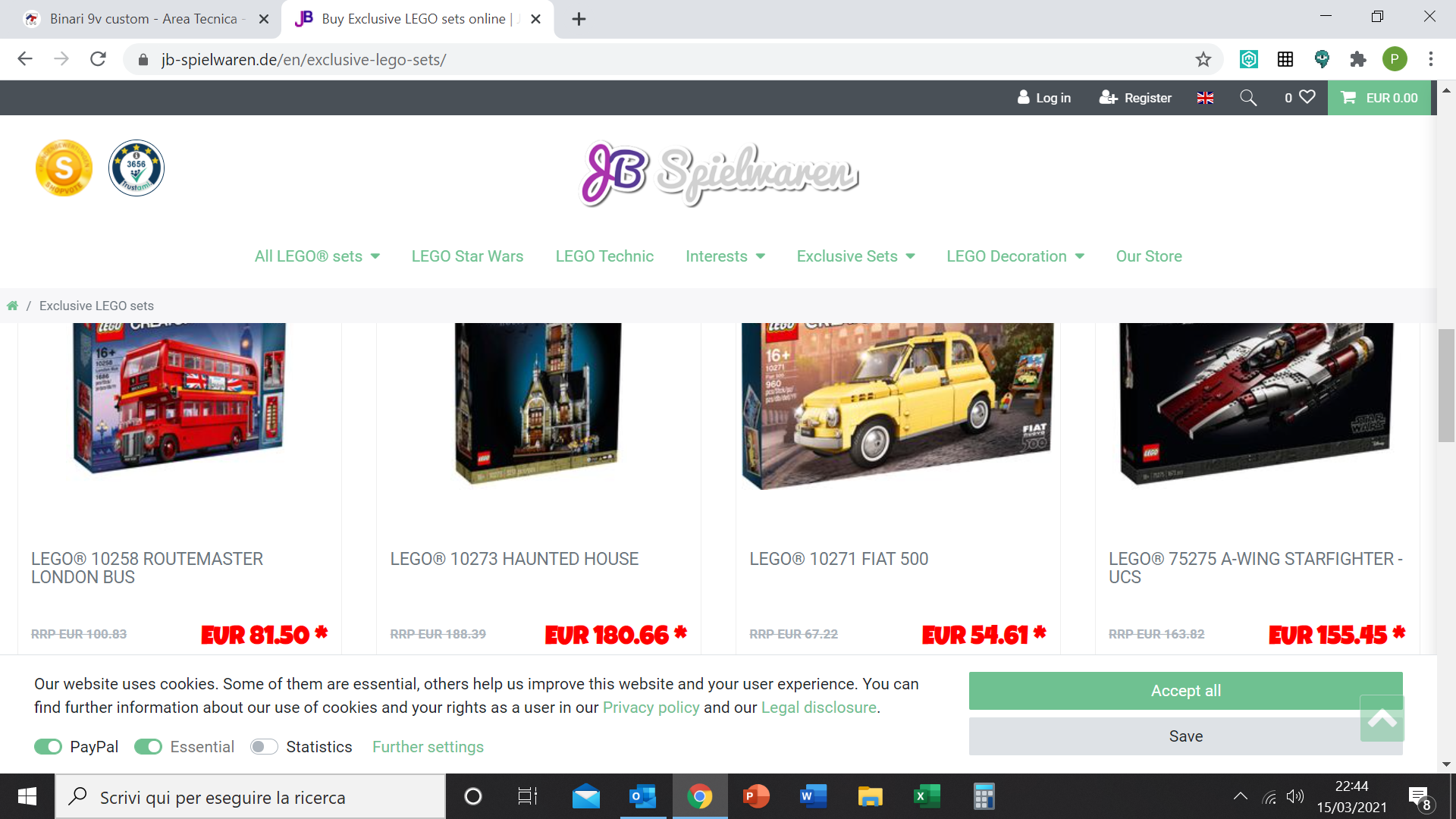Open the Chrome profile avatar P
Image resolution: width=1456 pixels, height=819 pixels.
[x=1395, y=59]
